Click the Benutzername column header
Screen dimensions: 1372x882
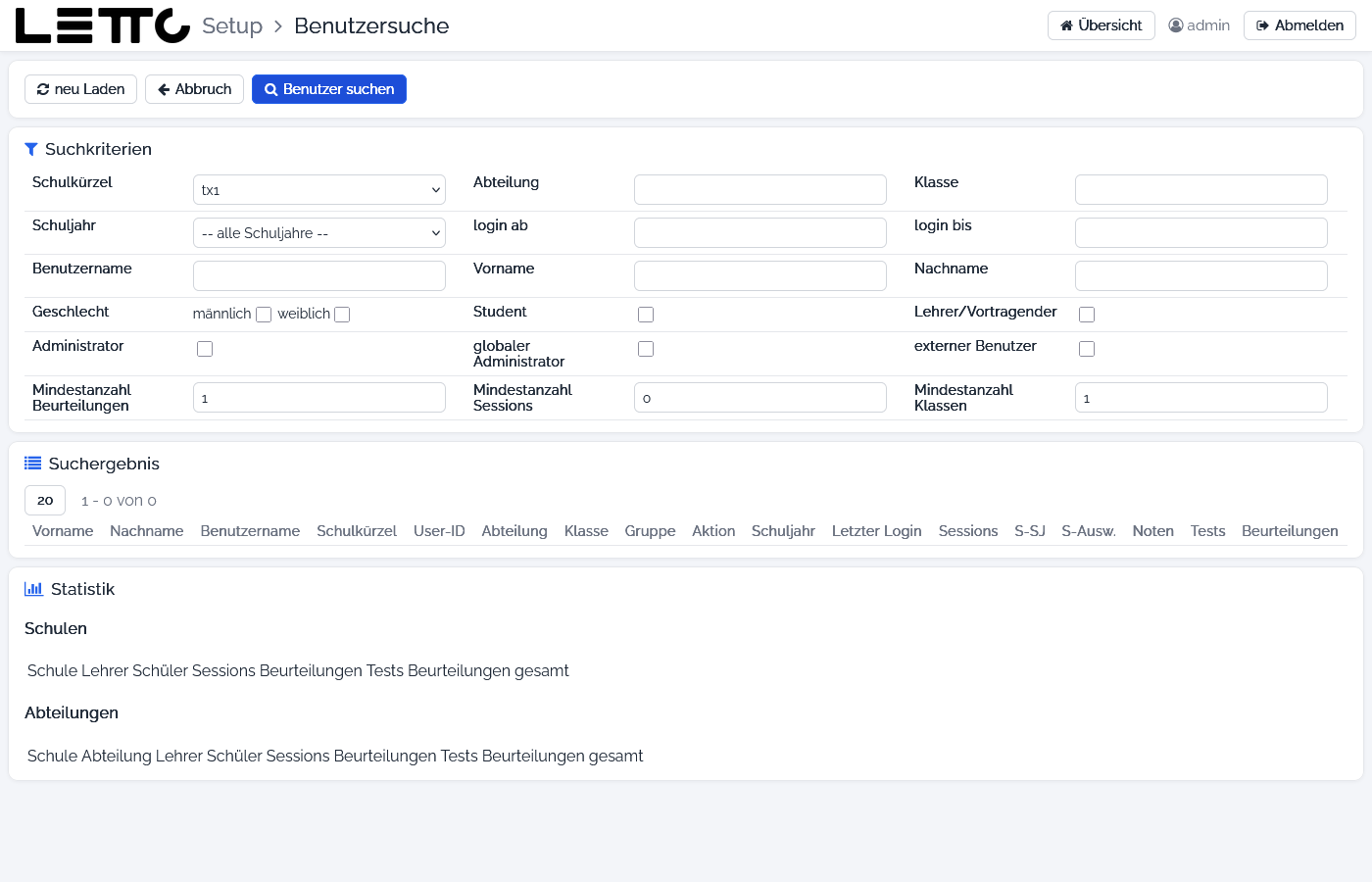pyautogui.click(x=250, y=531)
